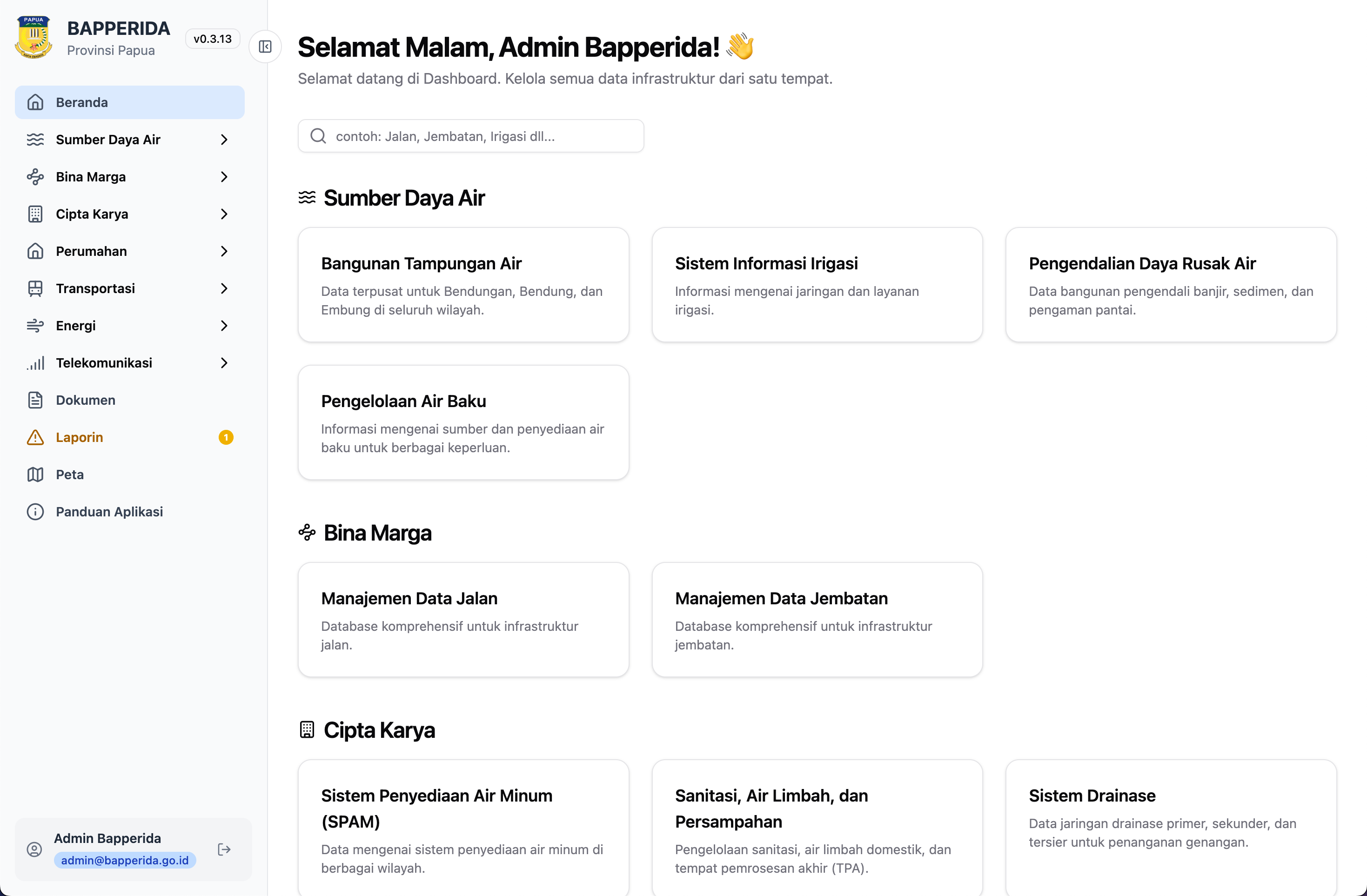This screenshot has width=1367, height=896.
Task: Open the Peta menu item
Action: click(130, 475)
